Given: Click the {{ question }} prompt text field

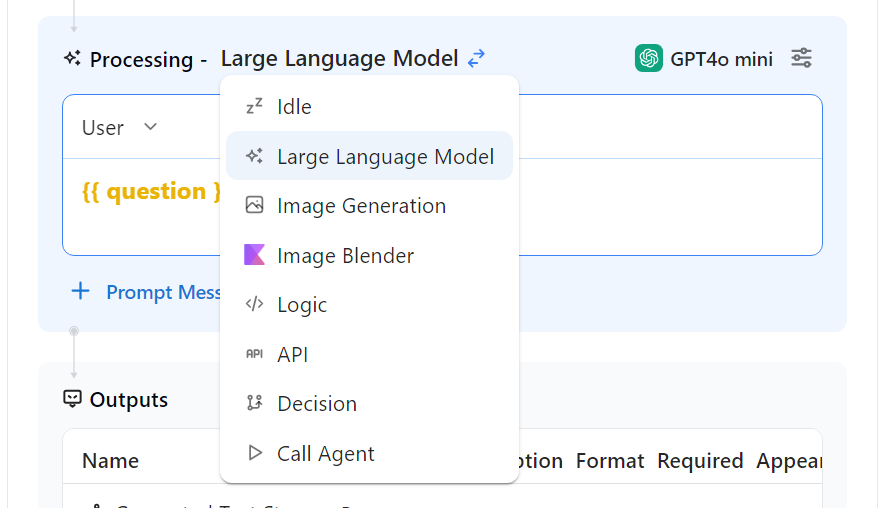Looking at the screenshot, I should pos(150,191).
